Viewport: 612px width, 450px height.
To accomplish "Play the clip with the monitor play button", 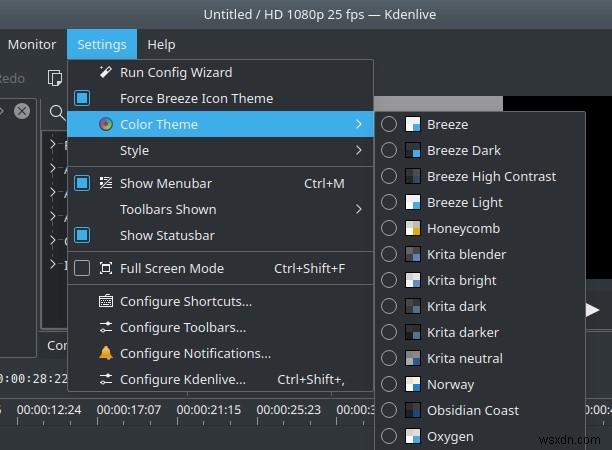I will point(592,309).
